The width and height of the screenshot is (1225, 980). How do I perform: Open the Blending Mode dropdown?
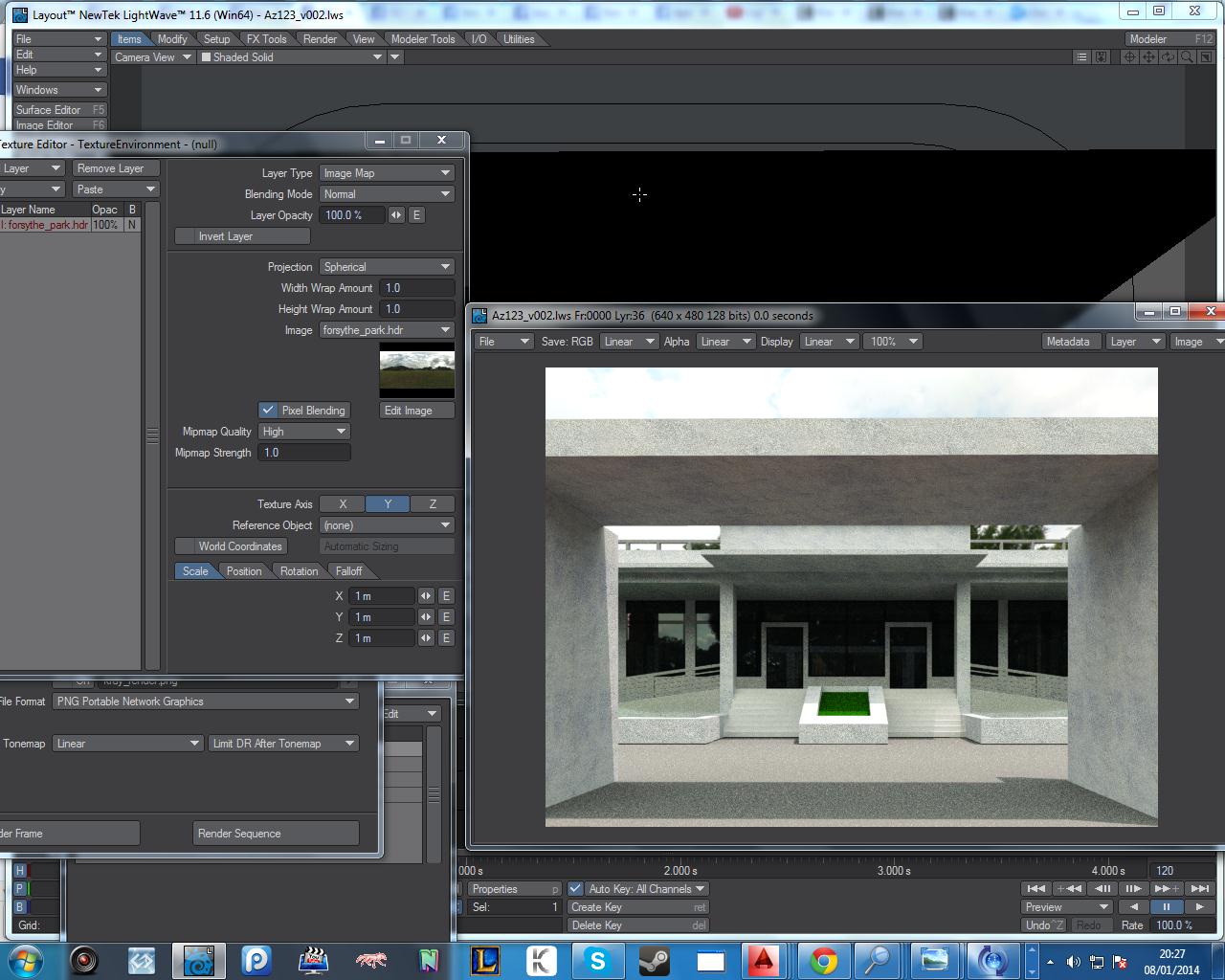[x=387, y=194]
